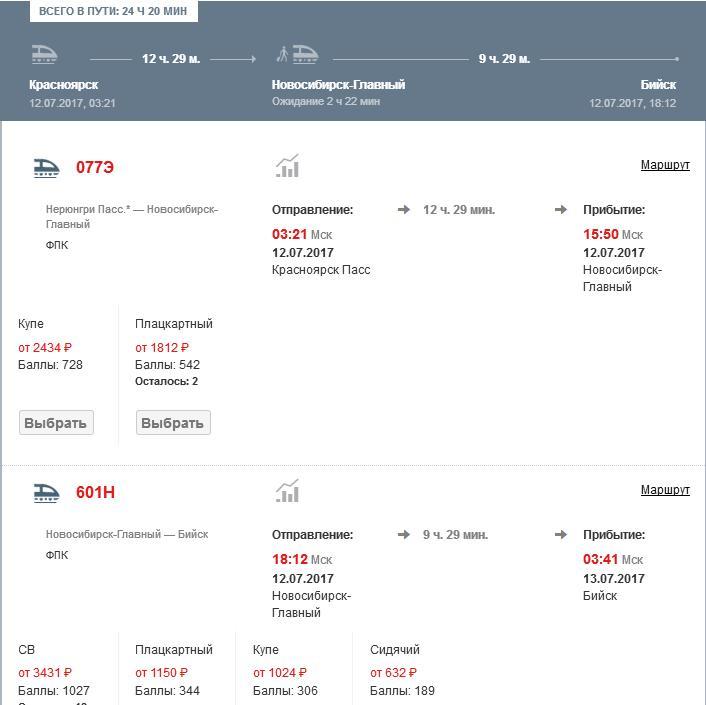
Task: Select the Плацкартный price от 1150 ₽
Action: (x=162, y=673)
